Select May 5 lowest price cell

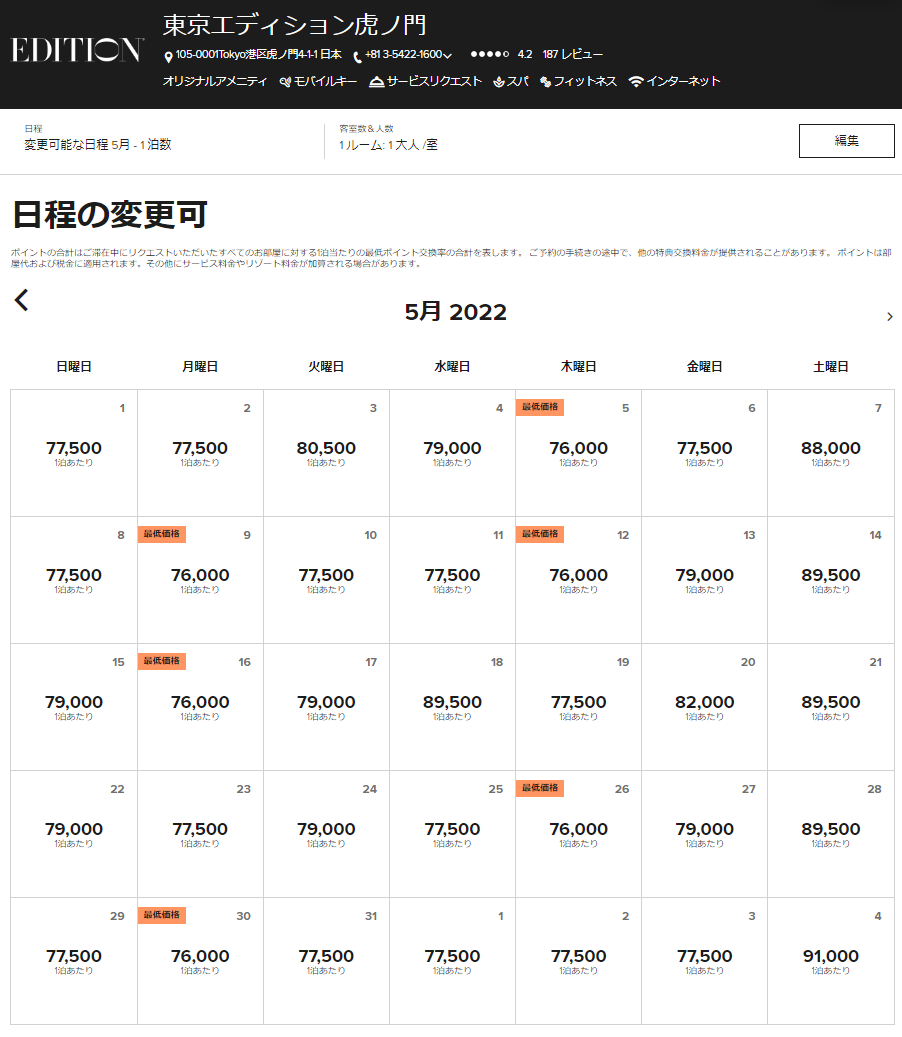[578, 452]
